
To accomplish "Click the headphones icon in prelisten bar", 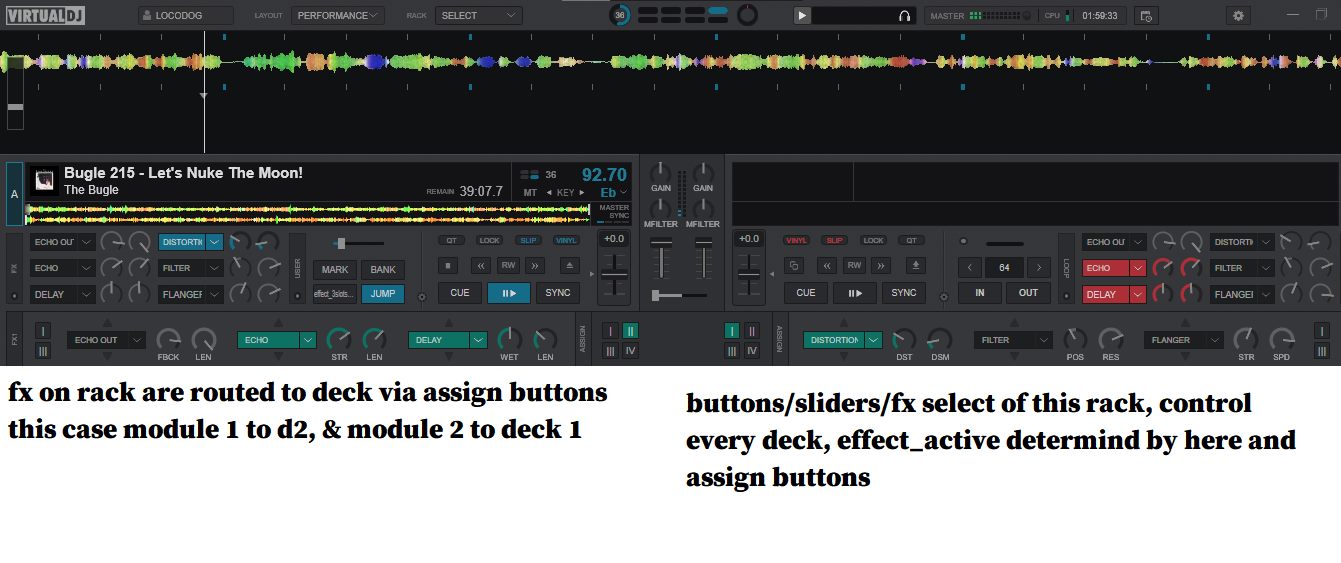I will point(904,15).
